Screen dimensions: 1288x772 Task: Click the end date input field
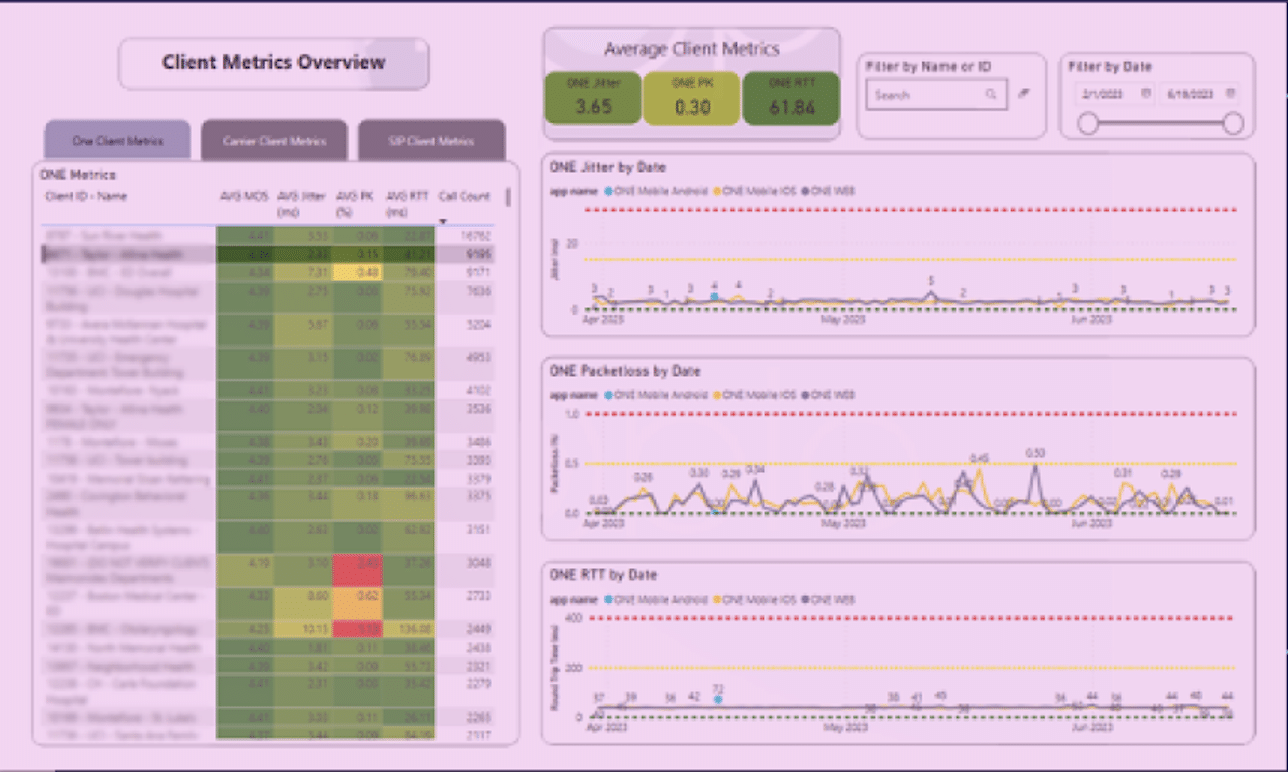click(1190, 94)
